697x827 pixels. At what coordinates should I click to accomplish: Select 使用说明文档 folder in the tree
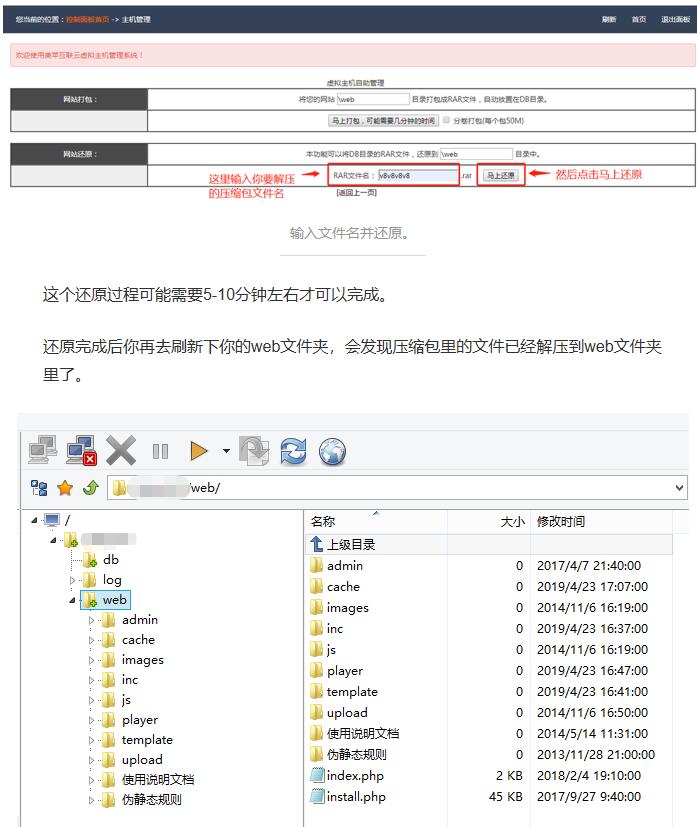tap(158, 780)
